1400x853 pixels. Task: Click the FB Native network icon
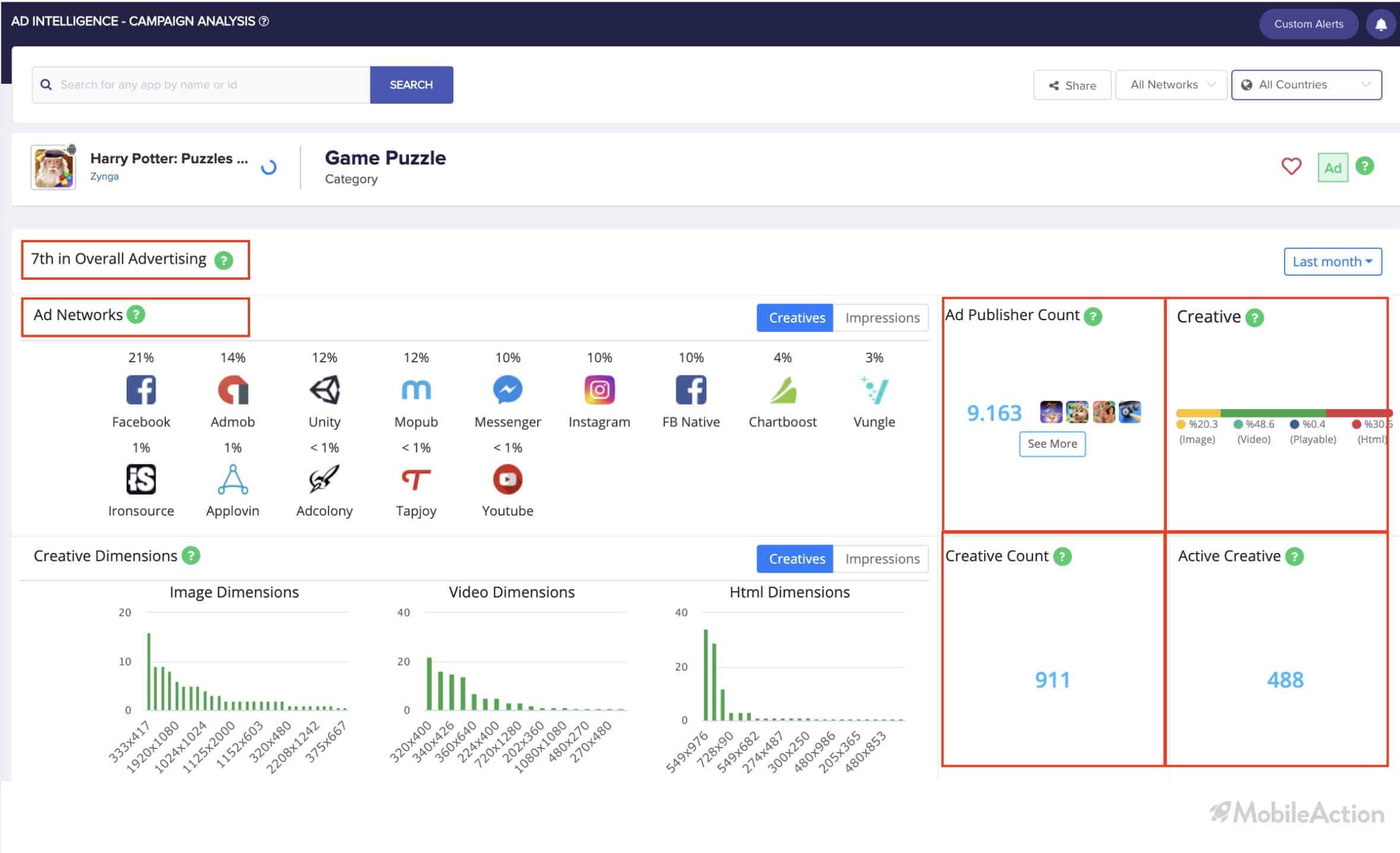click(691, 390)
